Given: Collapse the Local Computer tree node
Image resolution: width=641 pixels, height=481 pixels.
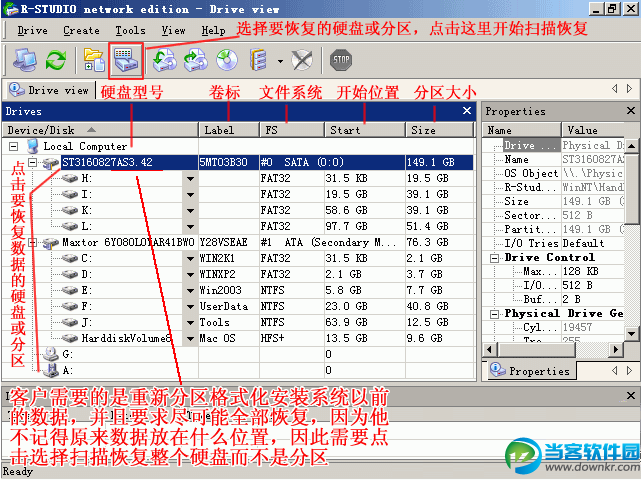Looking at the screenshot, I should point(13,146).
